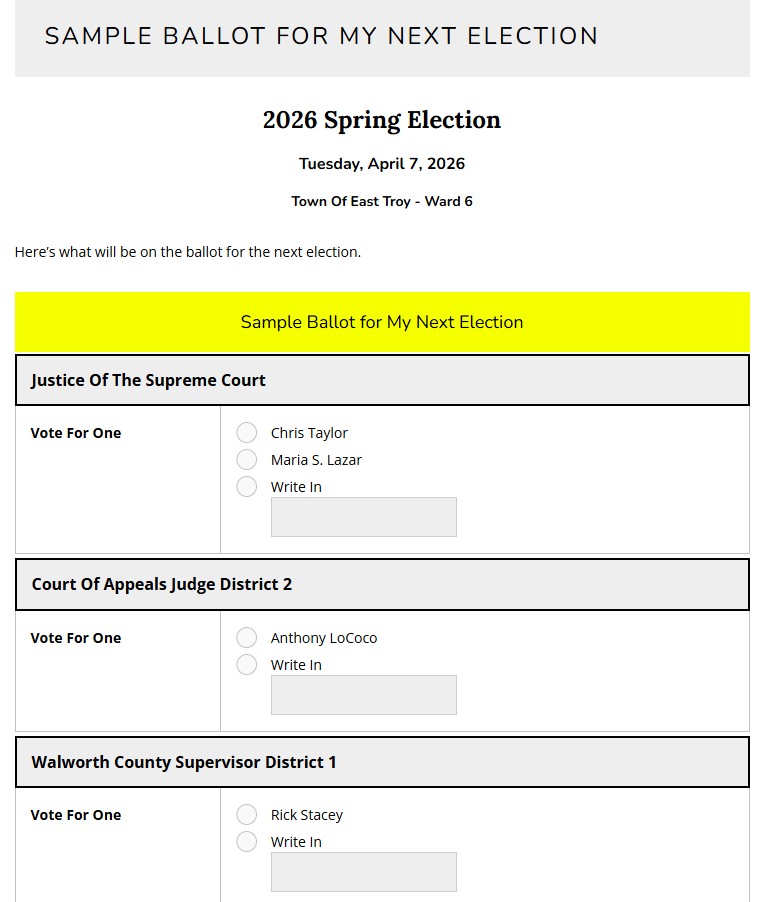Click the County Supervisor write-in text field

[x=363, y=872]
